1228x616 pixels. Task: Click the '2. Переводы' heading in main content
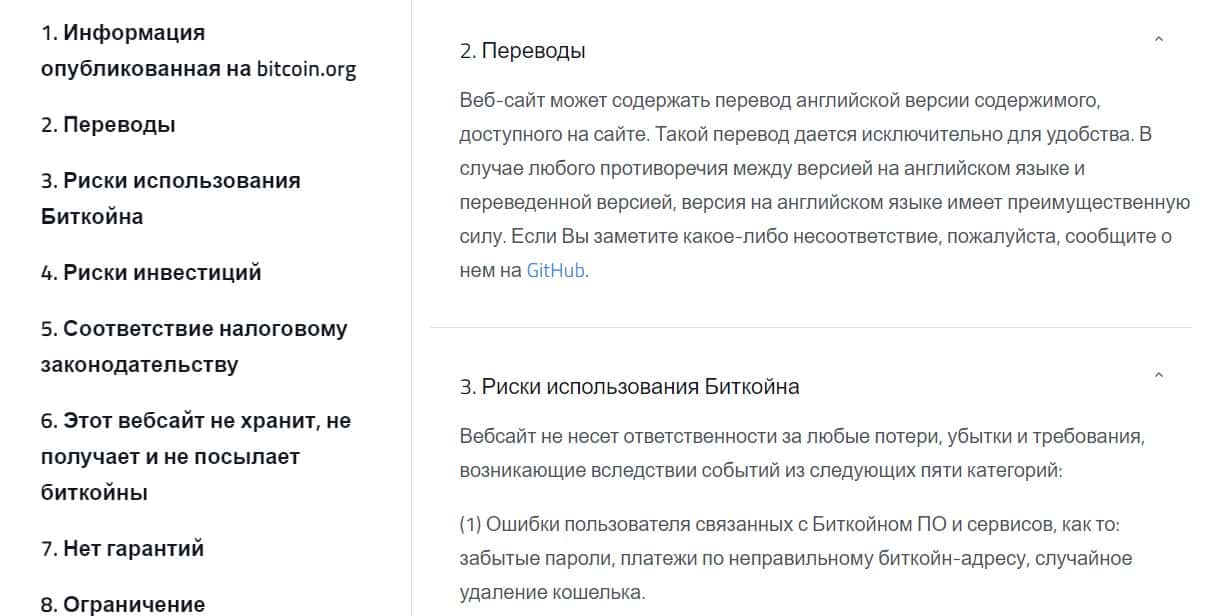point(522,51)
